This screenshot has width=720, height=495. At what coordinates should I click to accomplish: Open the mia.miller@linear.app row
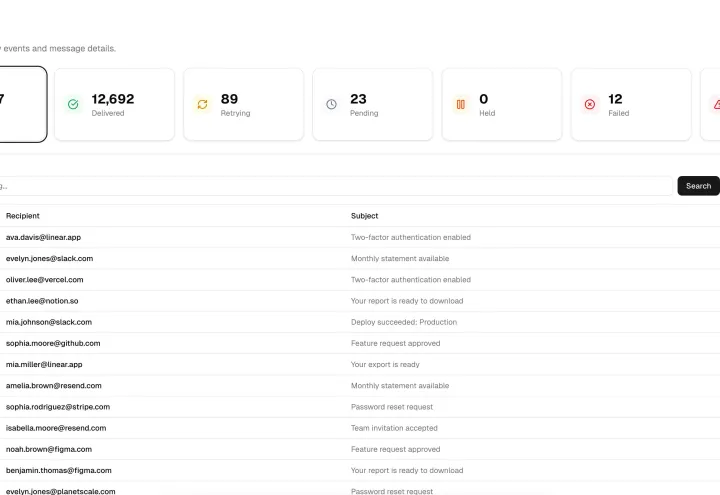[360, 364]
